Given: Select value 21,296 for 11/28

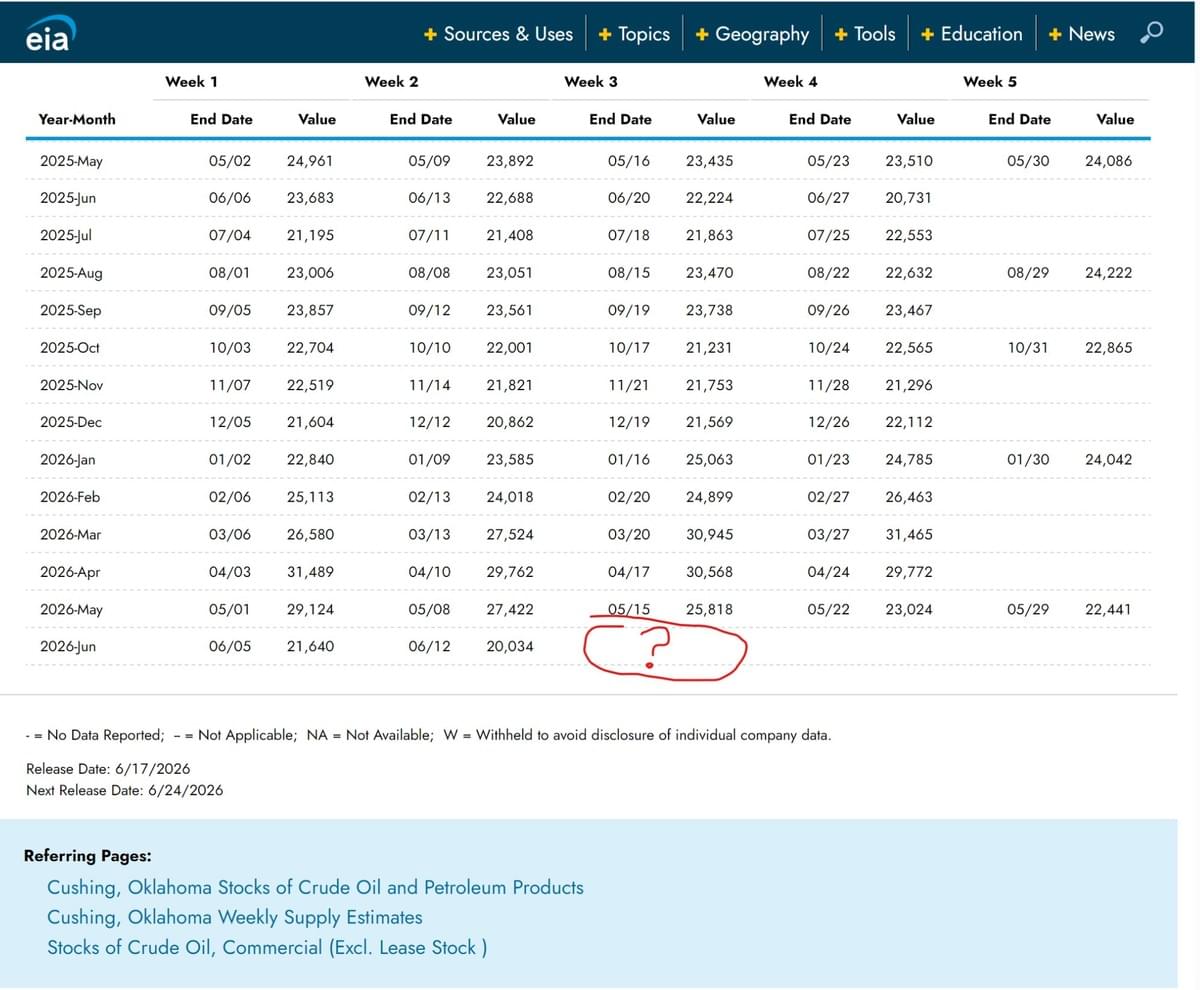Looking at the screenshot, I should [x=909, y=385].
